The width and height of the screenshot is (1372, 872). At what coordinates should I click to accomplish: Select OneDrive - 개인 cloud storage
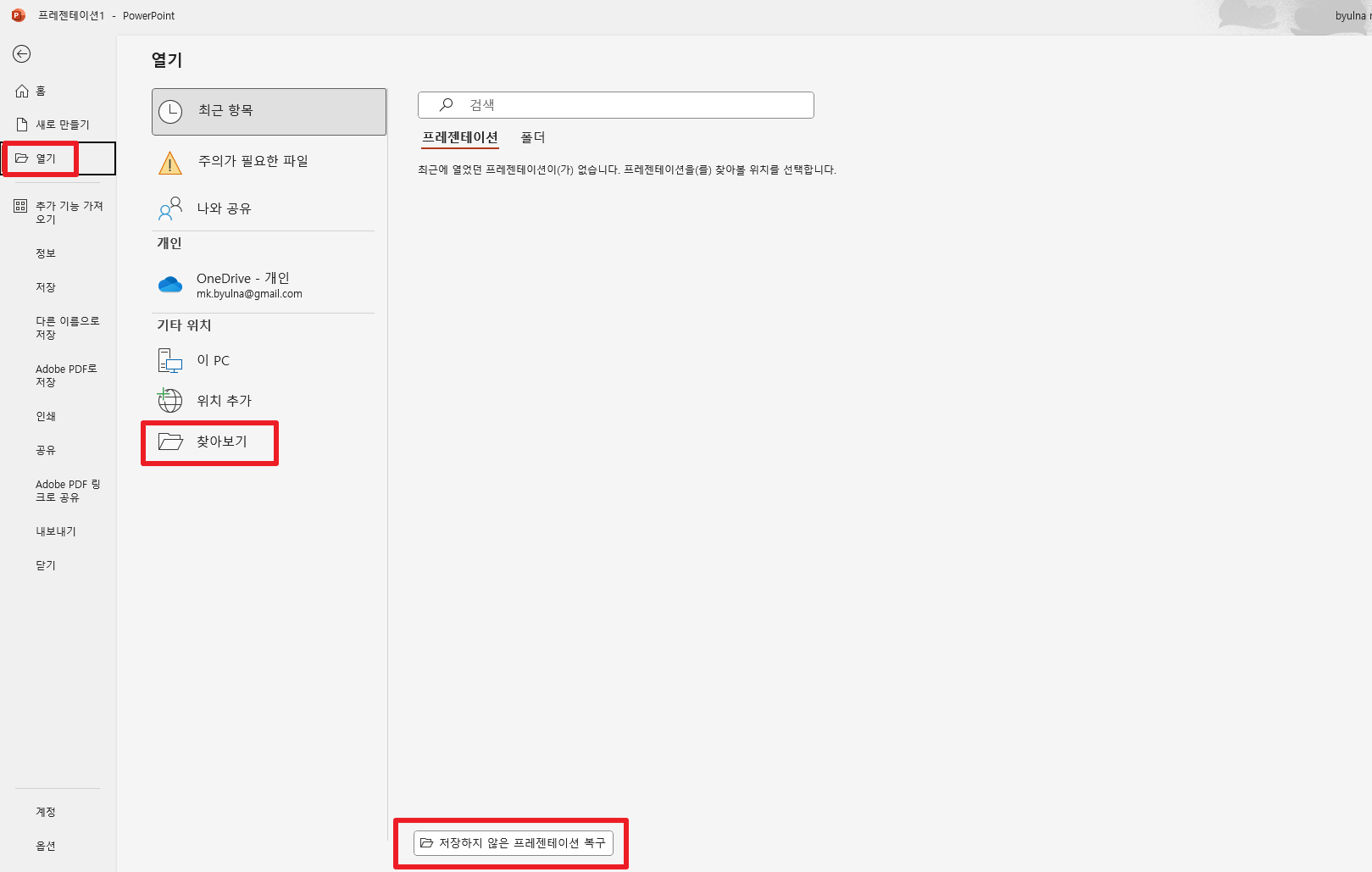[242, 285]
